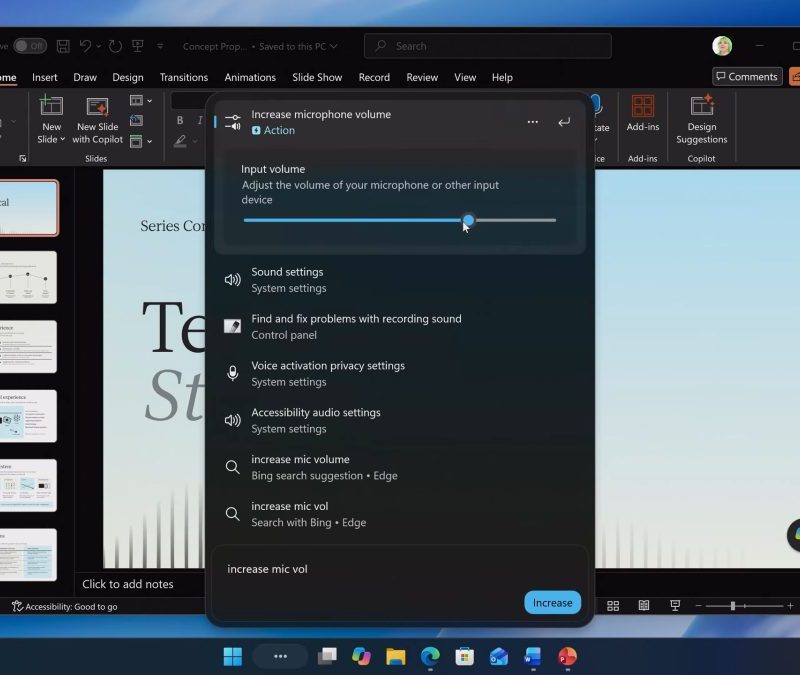Screen dimensions: 800x675
Task: Open File Explorer from the taskbar
Action: pos(395,656)
